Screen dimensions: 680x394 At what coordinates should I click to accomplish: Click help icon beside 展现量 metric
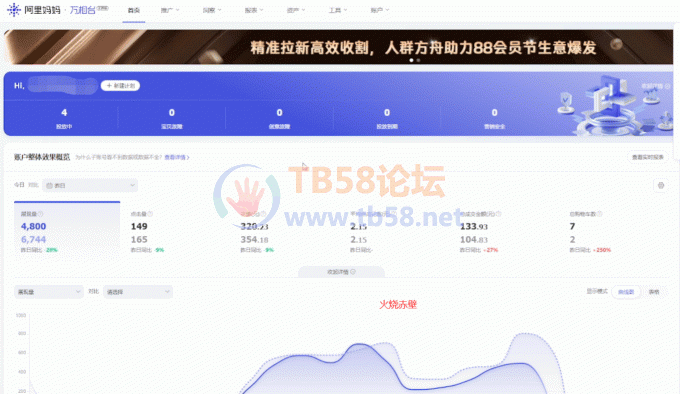click(41, 214)
